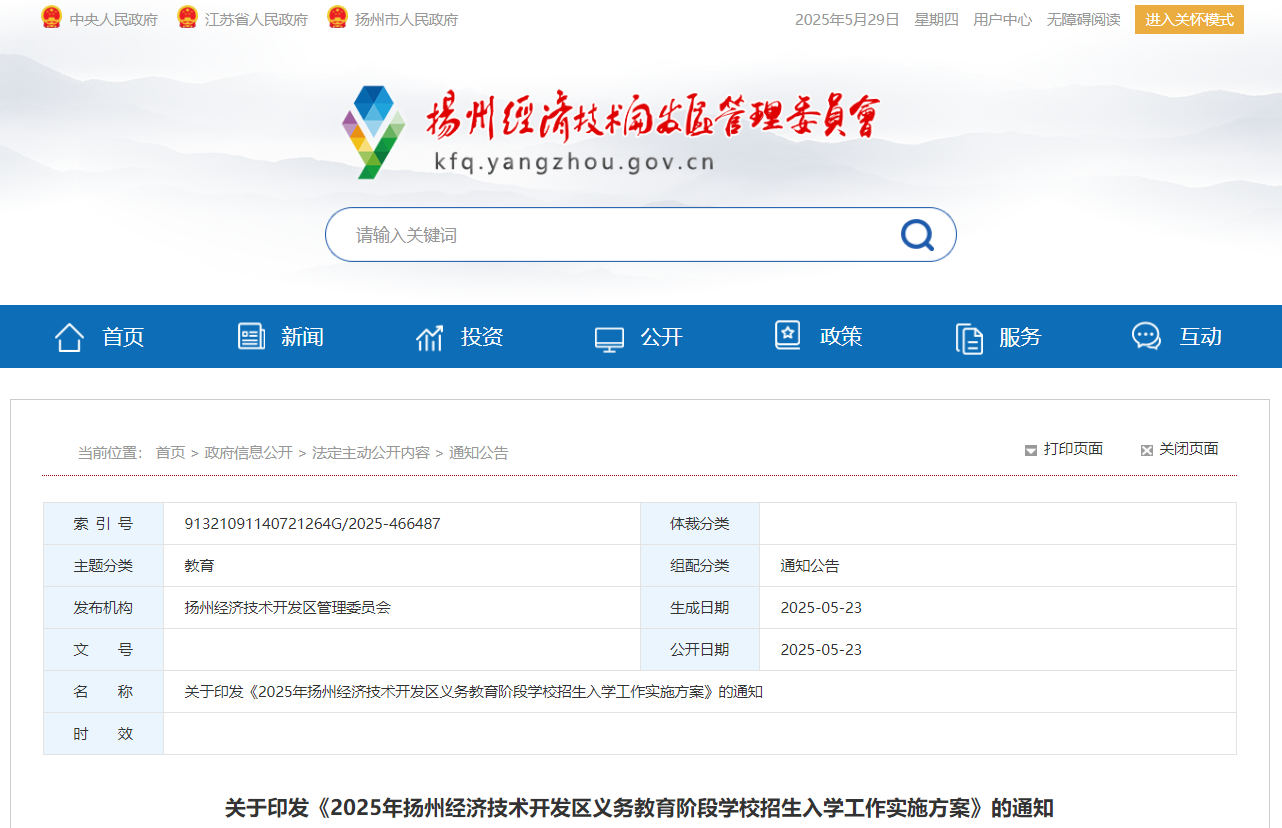
Task: Click the 投资 investment chart icon
Action: pyautogui.click(x=429, y=336)
